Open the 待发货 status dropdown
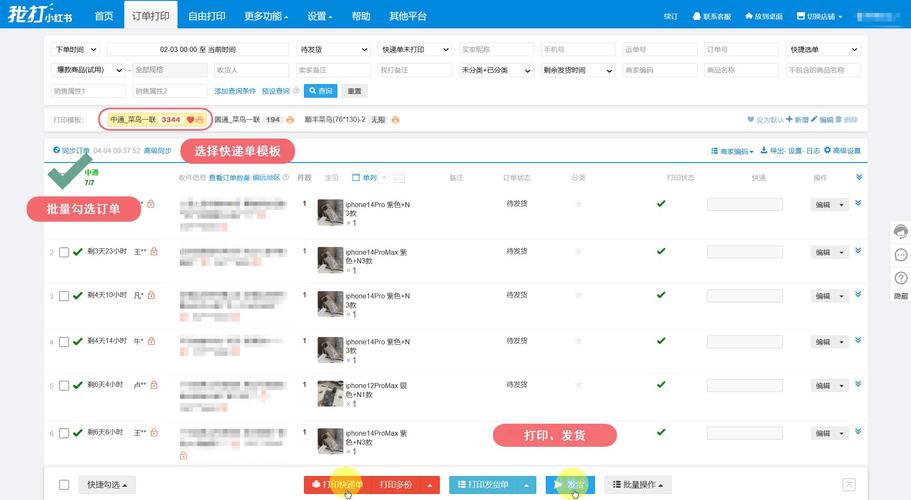This screenshot has height=500, width=911. point(333,49)
